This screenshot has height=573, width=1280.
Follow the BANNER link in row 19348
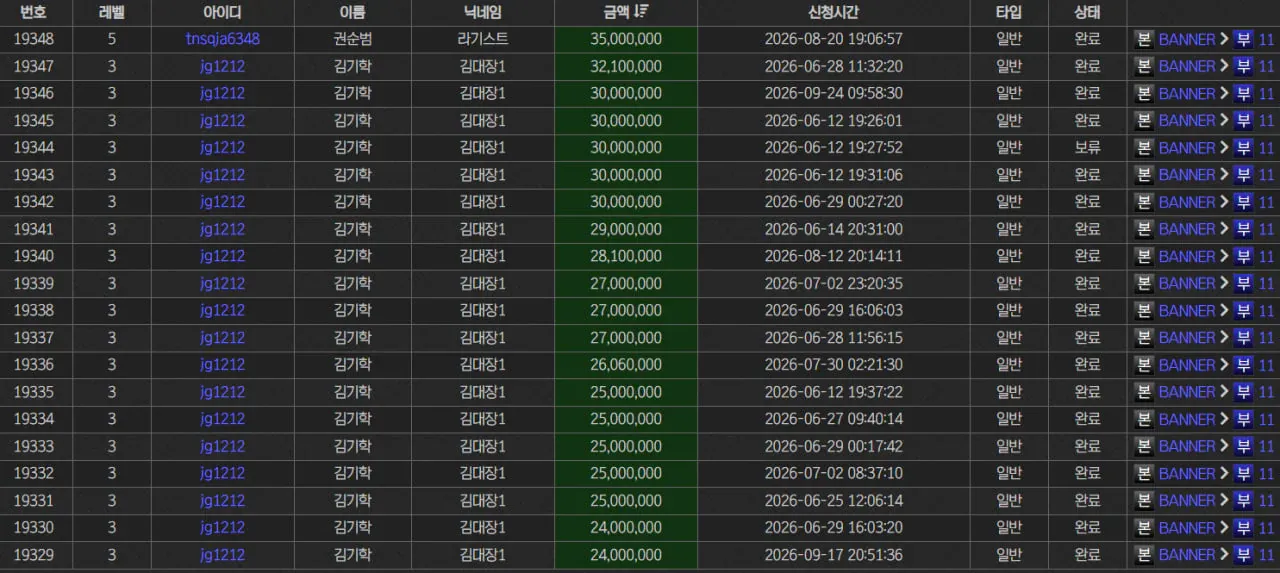1187,39
